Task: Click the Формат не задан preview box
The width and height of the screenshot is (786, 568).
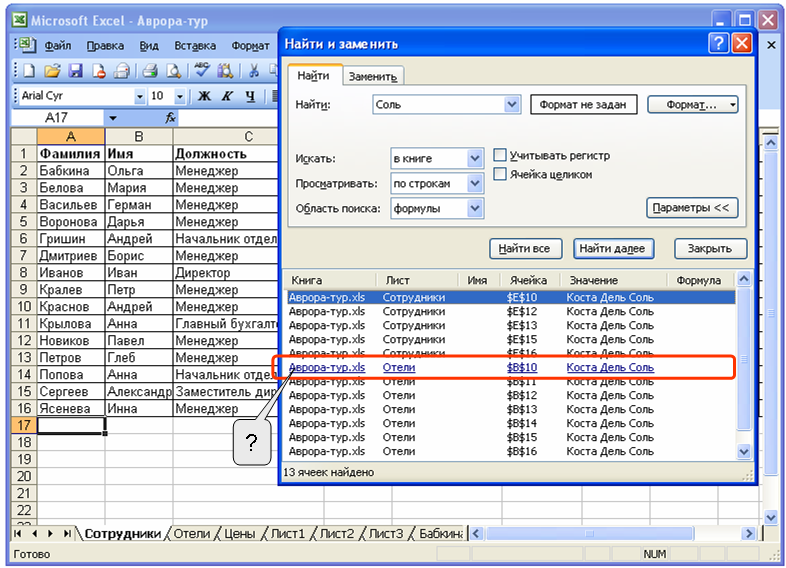Action: (x=583, y=105)
